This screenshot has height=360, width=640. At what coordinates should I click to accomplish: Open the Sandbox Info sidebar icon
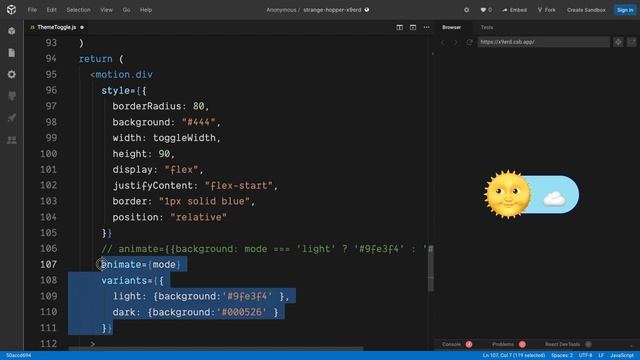(x=11, y=31)
